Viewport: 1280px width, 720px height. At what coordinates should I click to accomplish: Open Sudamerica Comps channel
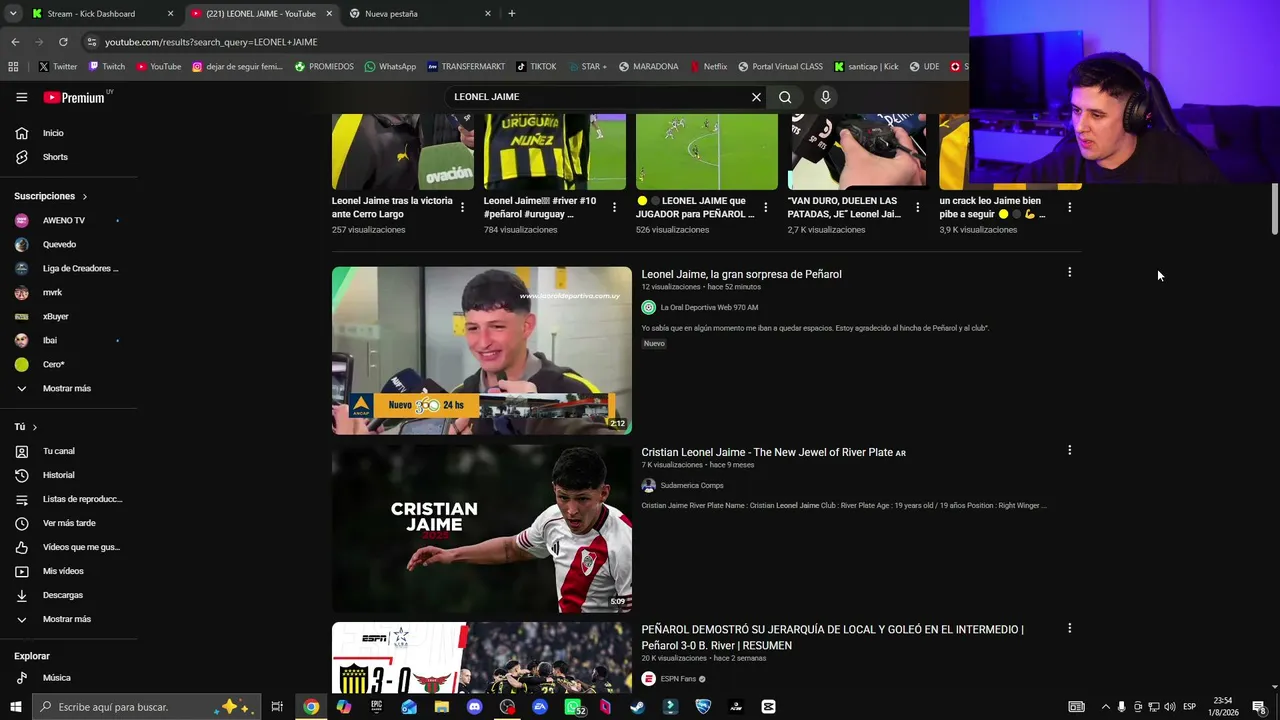point(692,485)
